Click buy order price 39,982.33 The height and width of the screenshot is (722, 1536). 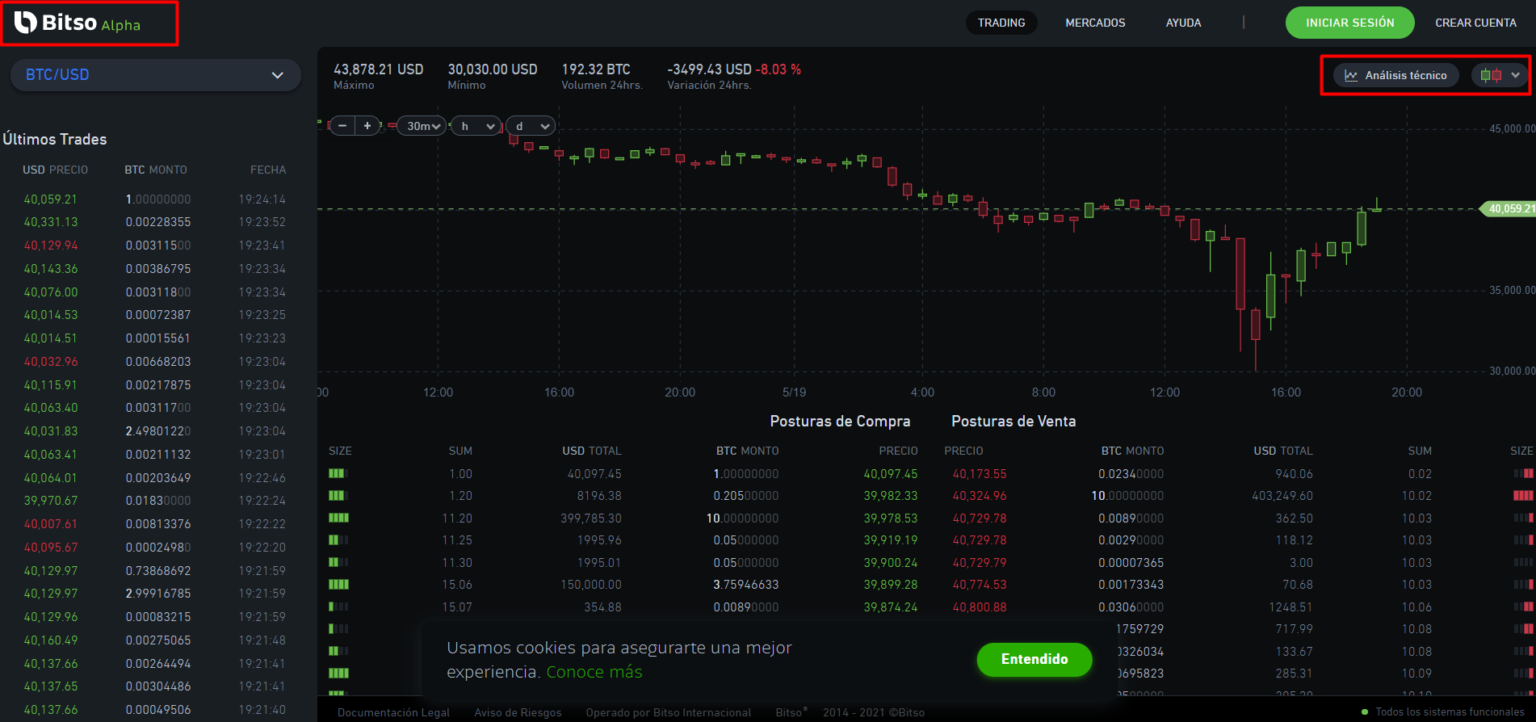point(890,496)
